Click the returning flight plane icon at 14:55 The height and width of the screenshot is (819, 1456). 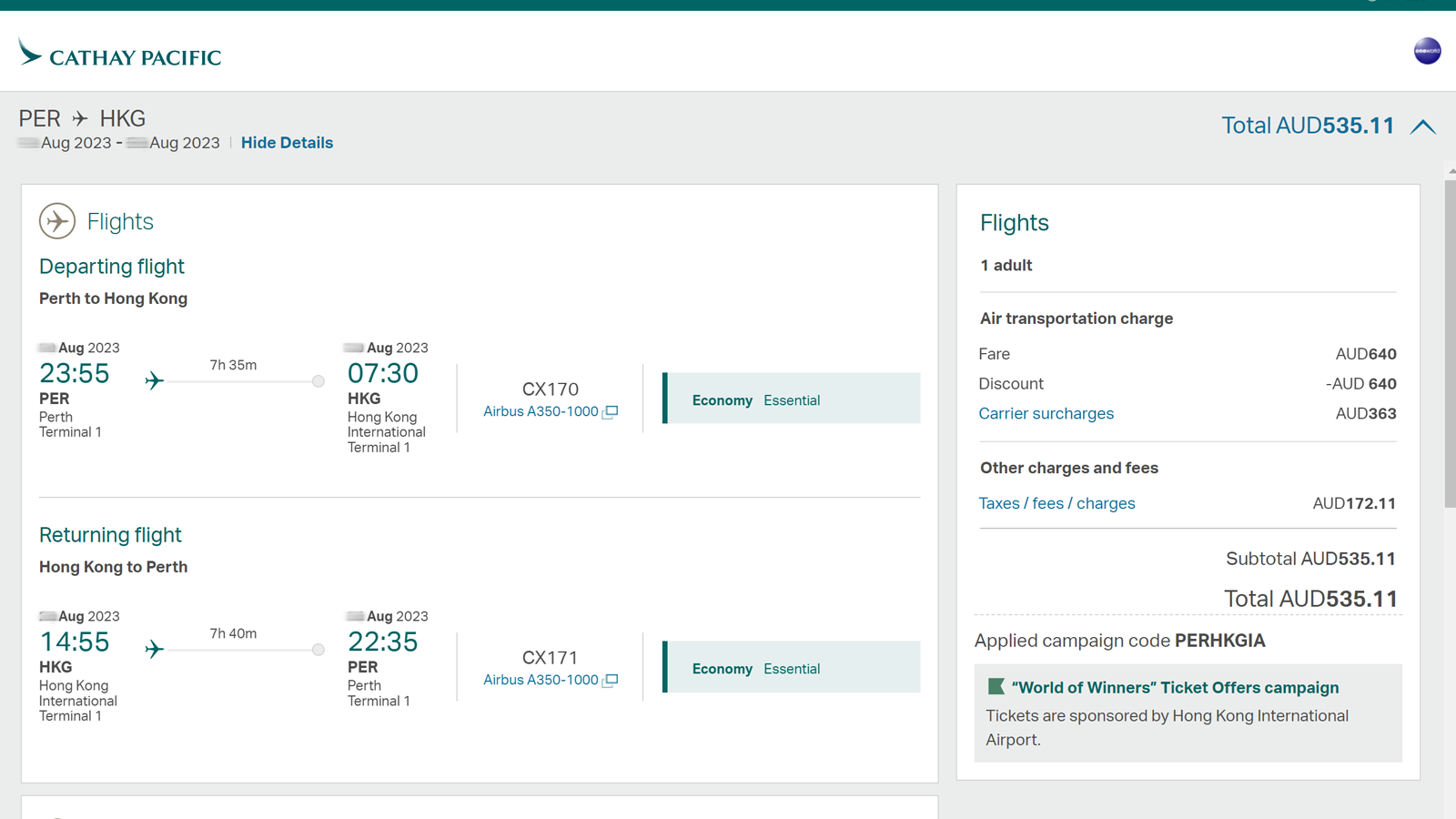(x=155, y=649)
